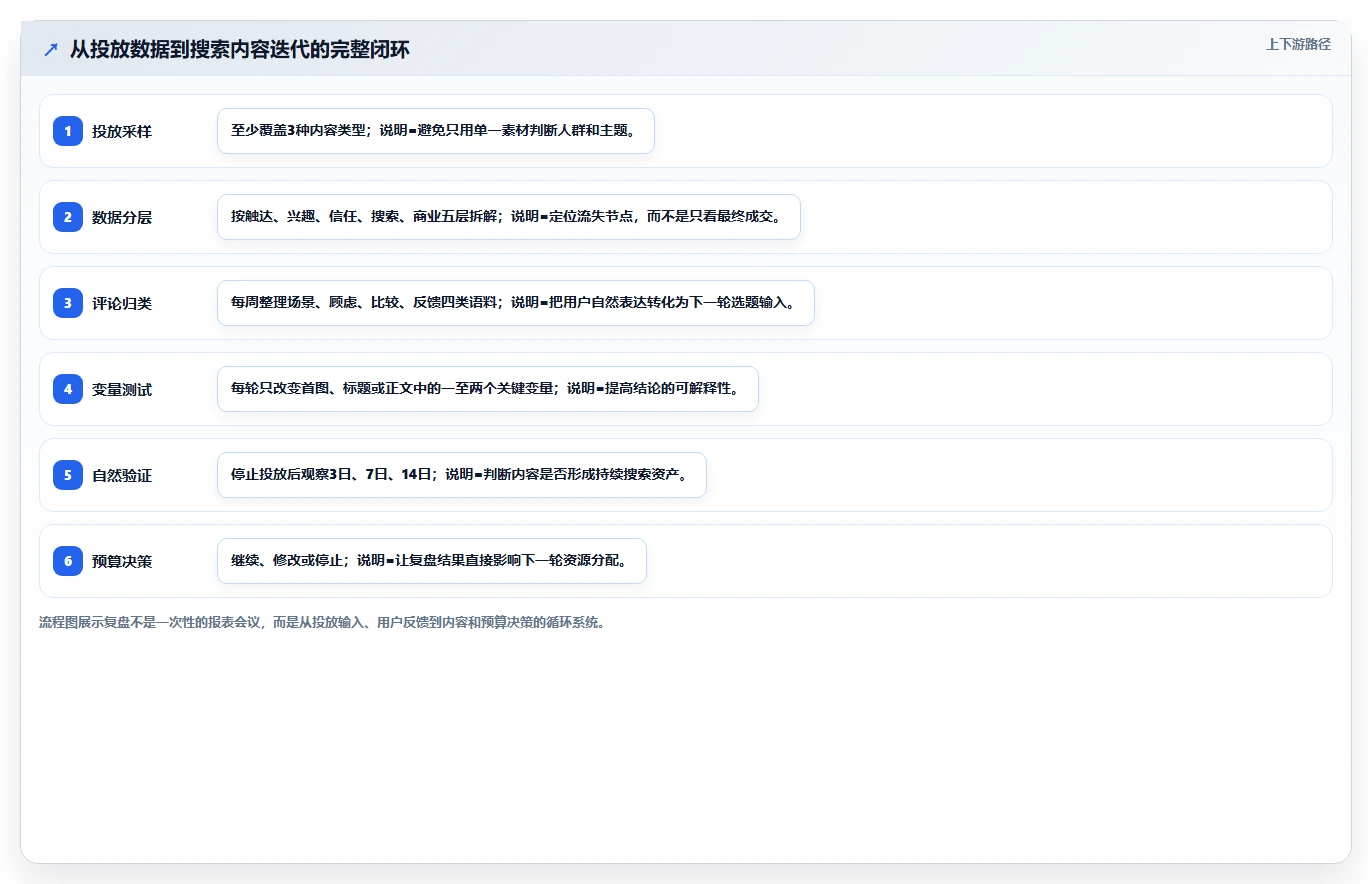Open the box reading 至少覆盖3种内容类型
1372x884 pixels.
(436, 131)
